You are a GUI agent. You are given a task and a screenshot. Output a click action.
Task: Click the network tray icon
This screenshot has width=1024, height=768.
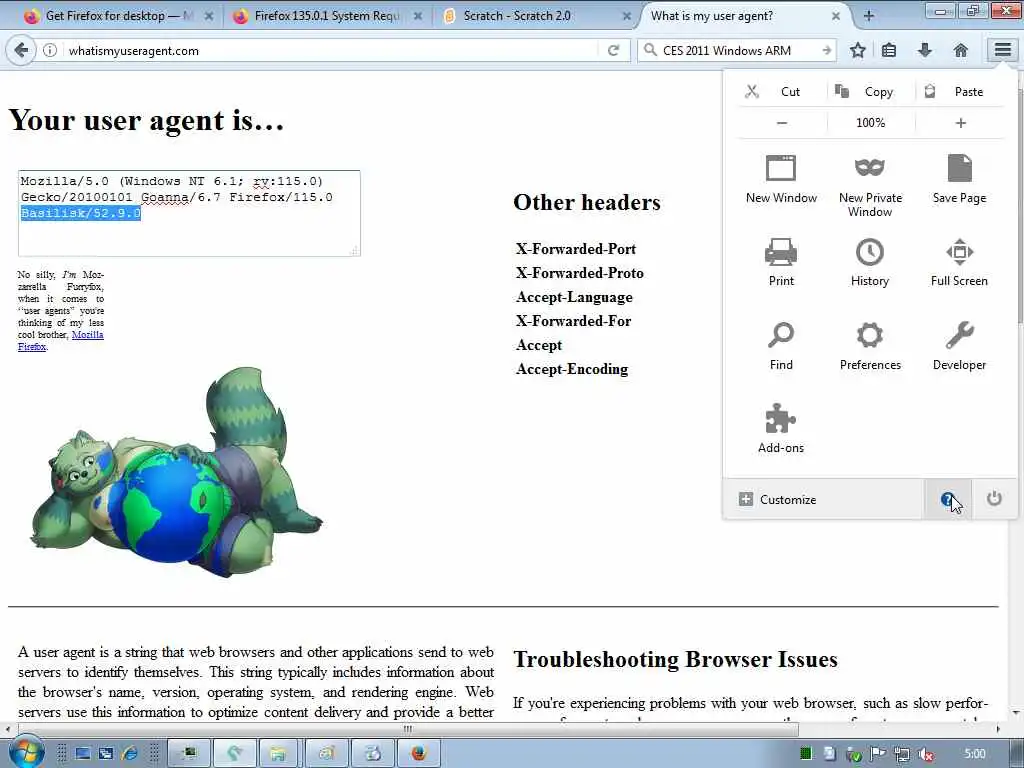click(x=902, y=754)
